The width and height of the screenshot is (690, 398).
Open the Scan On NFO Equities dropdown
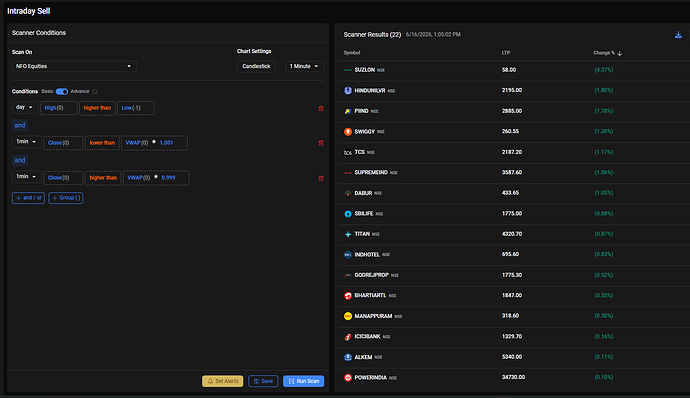[74, 66]
